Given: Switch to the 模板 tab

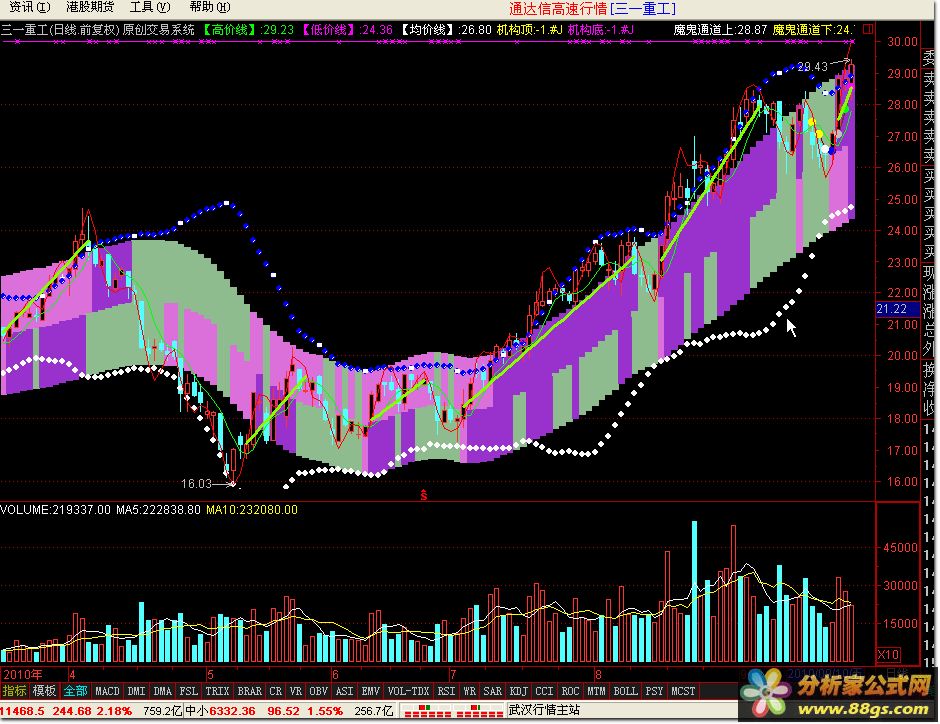Looking at the screenshot, I should pyautogui.click(x=44, y=691).
